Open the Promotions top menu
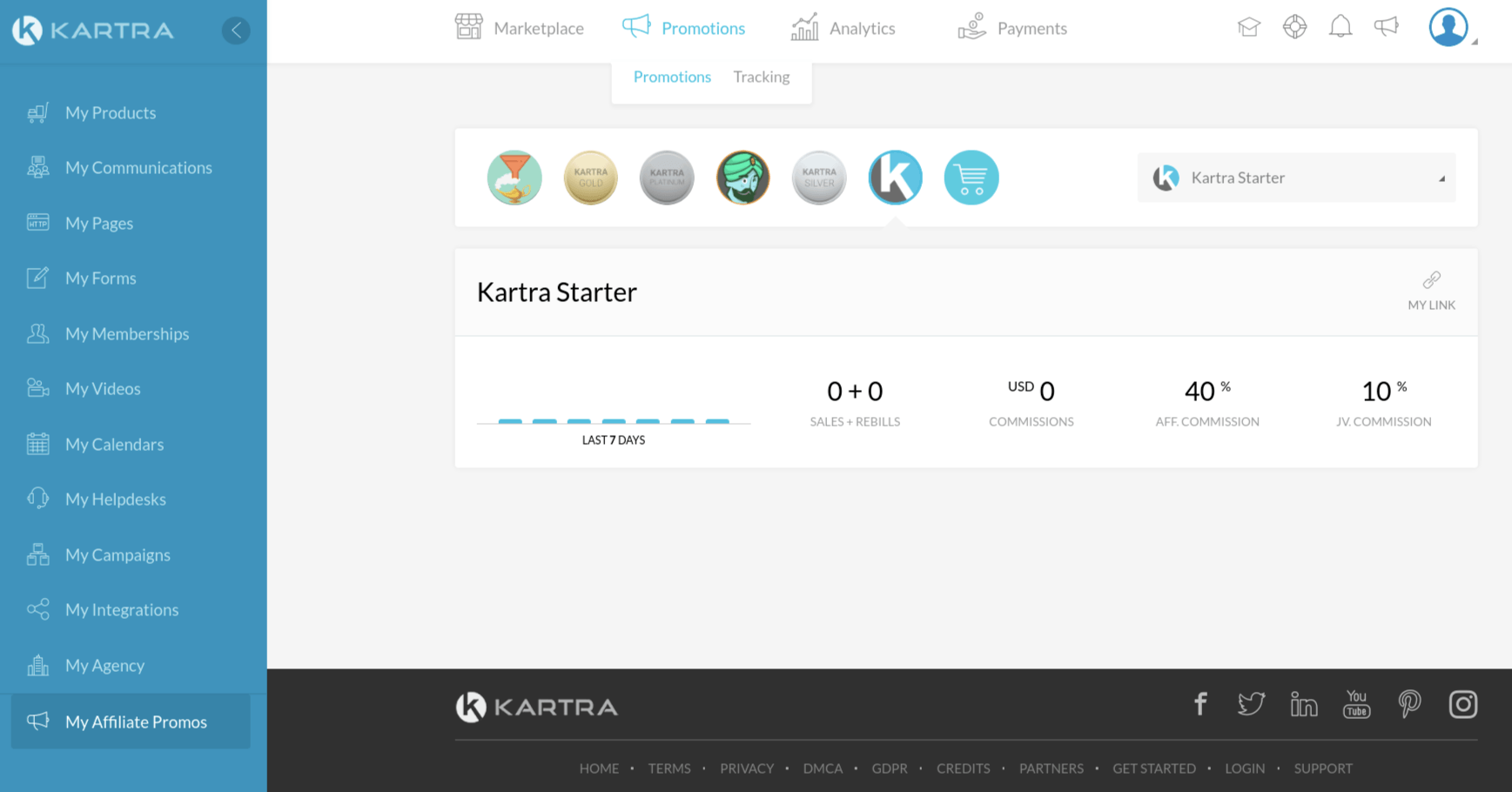This screenshot has width=1512, height=792. pos(683,28)
